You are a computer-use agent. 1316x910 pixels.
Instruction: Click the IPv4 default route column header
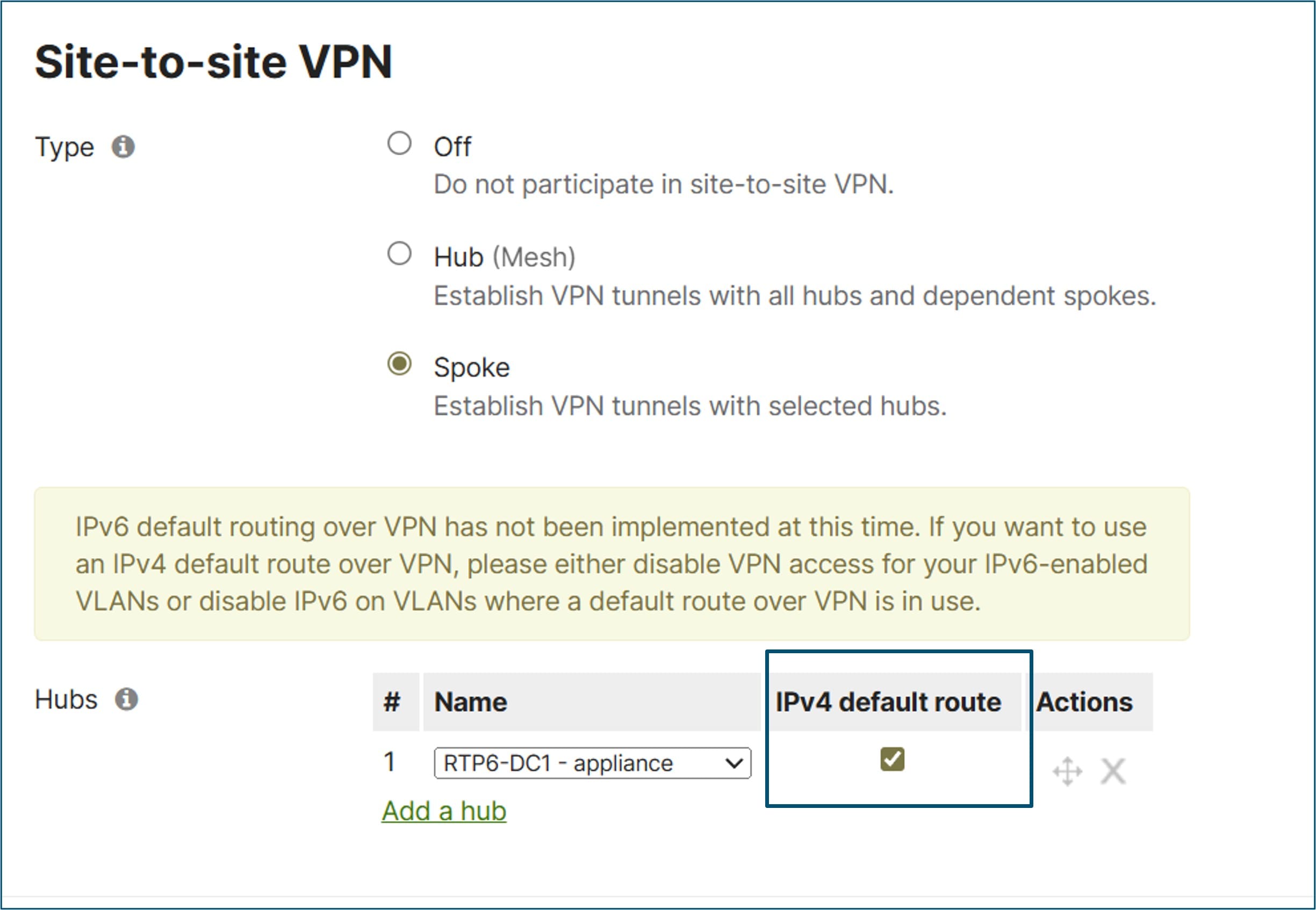(888, 702)
